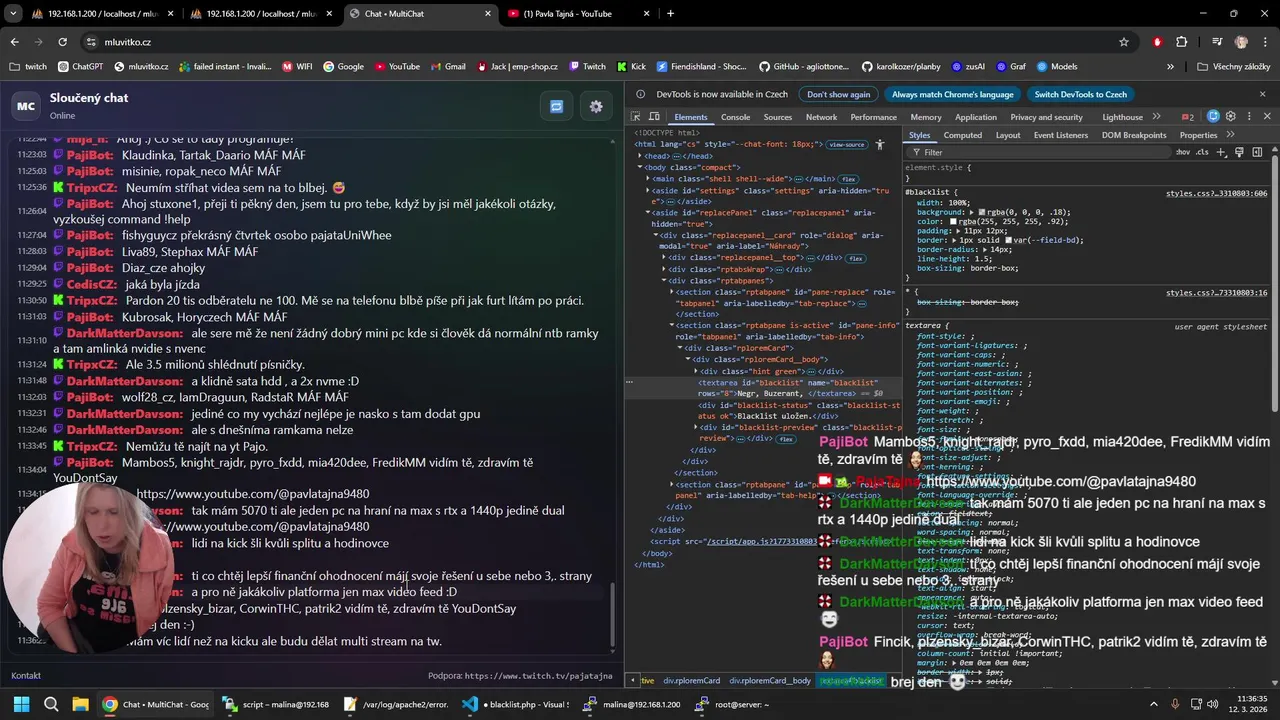
Task: Open the Kick bookmark
Action: click(x=631, y=66)
